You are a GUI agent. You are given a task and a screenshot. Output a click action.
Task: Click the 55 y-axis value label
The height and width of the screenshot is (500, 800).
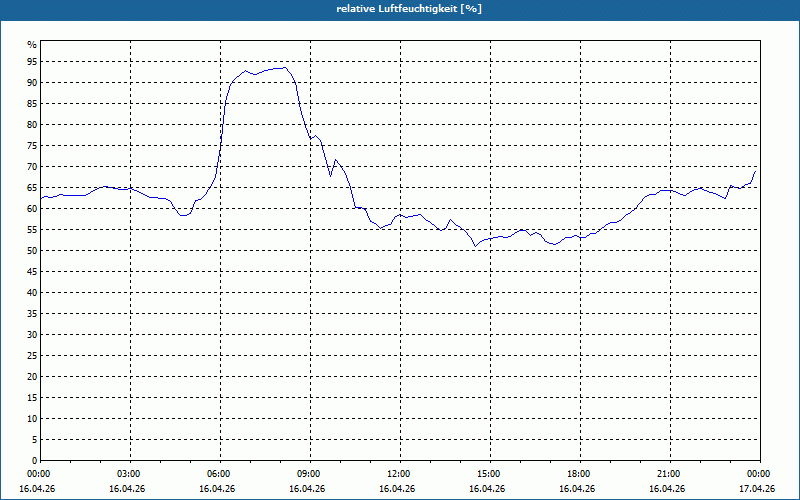(32, 230)
